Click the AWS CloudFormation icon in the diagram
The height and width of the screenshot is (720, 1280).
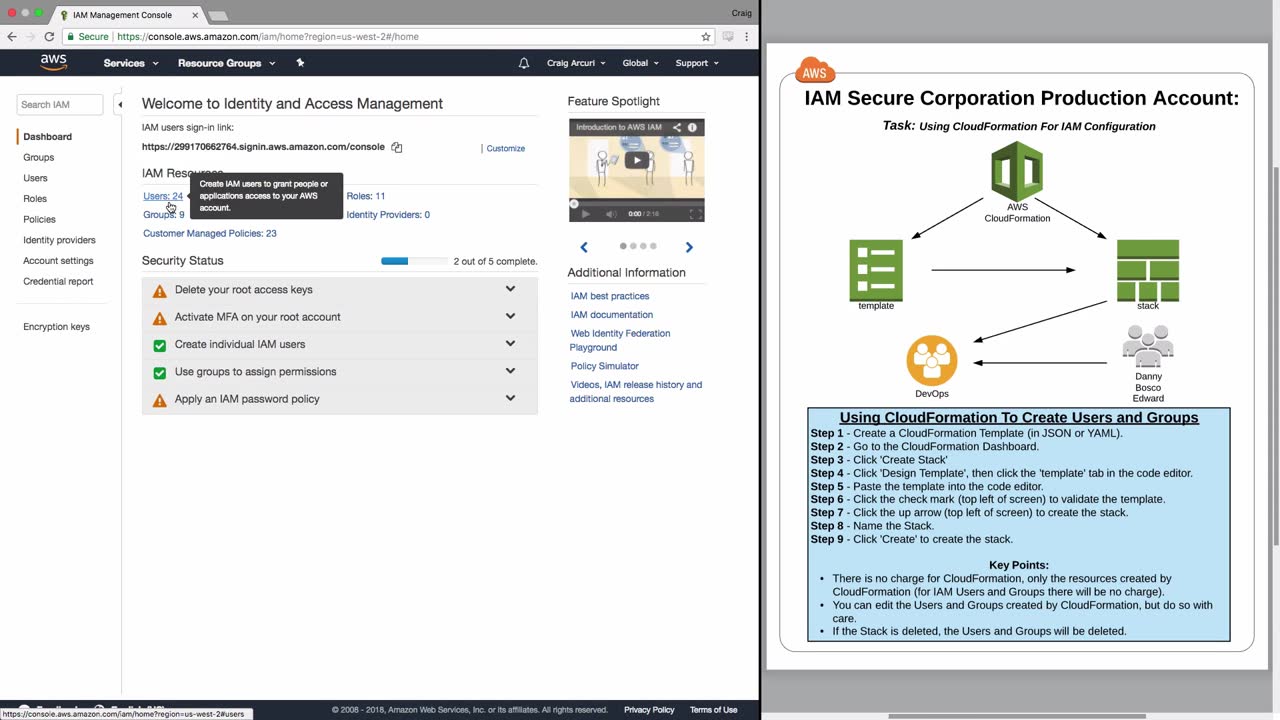point(1017,171)
